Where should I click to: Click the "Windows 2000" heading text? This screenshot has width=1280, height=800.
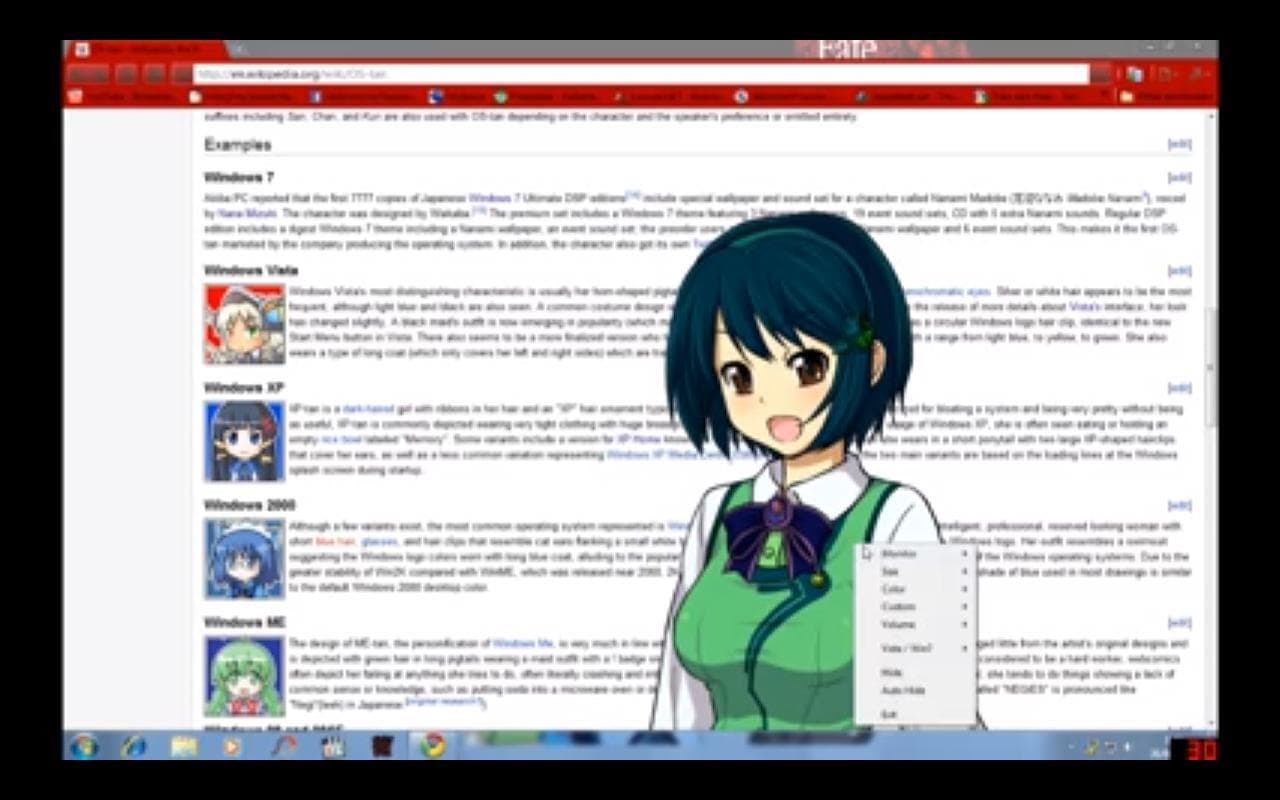click(x=249, y=506)
